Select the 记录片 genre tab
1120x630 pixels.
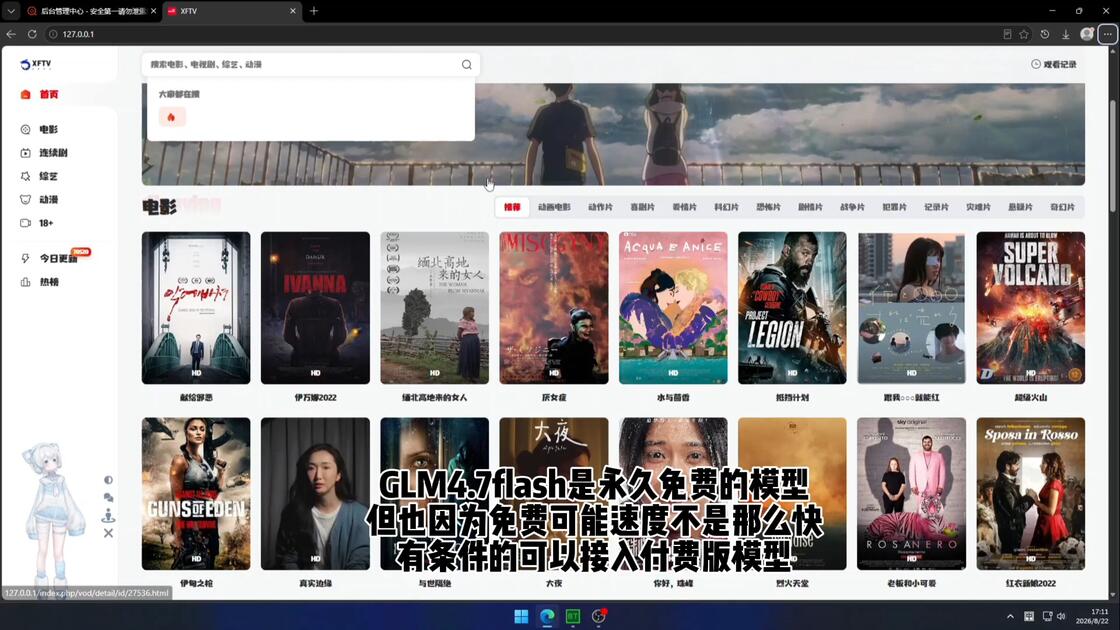point(936,207)
